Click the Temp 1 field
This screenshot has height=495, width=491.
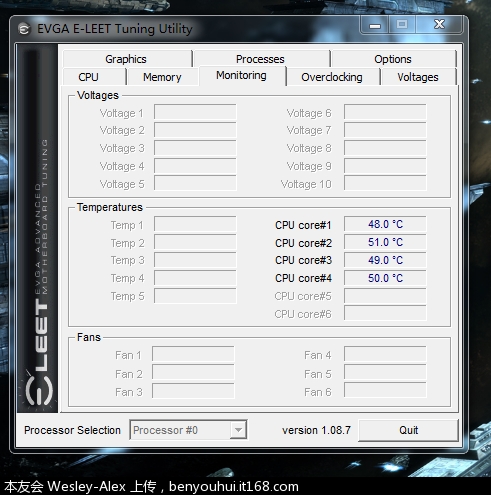(195, 224)
